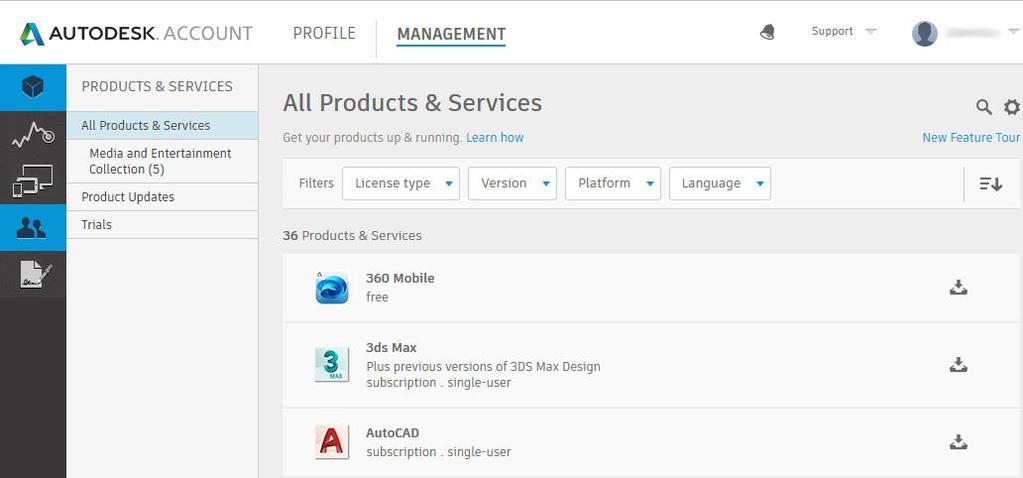Image resolution: width=1023 pixels, height=478 pixels.
Task: Click the user avatar icon
Action: pyautogui.click(x=924, y=33)
